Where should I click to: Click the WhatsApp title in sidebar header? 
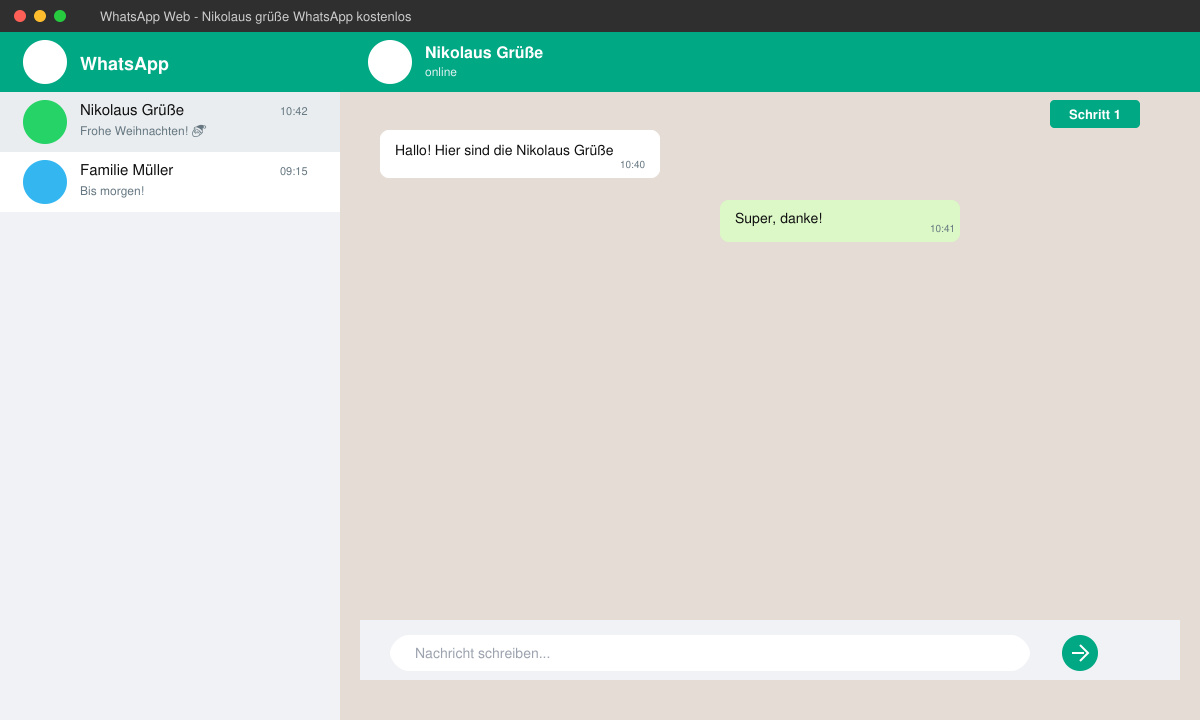(x=124, y=64)
